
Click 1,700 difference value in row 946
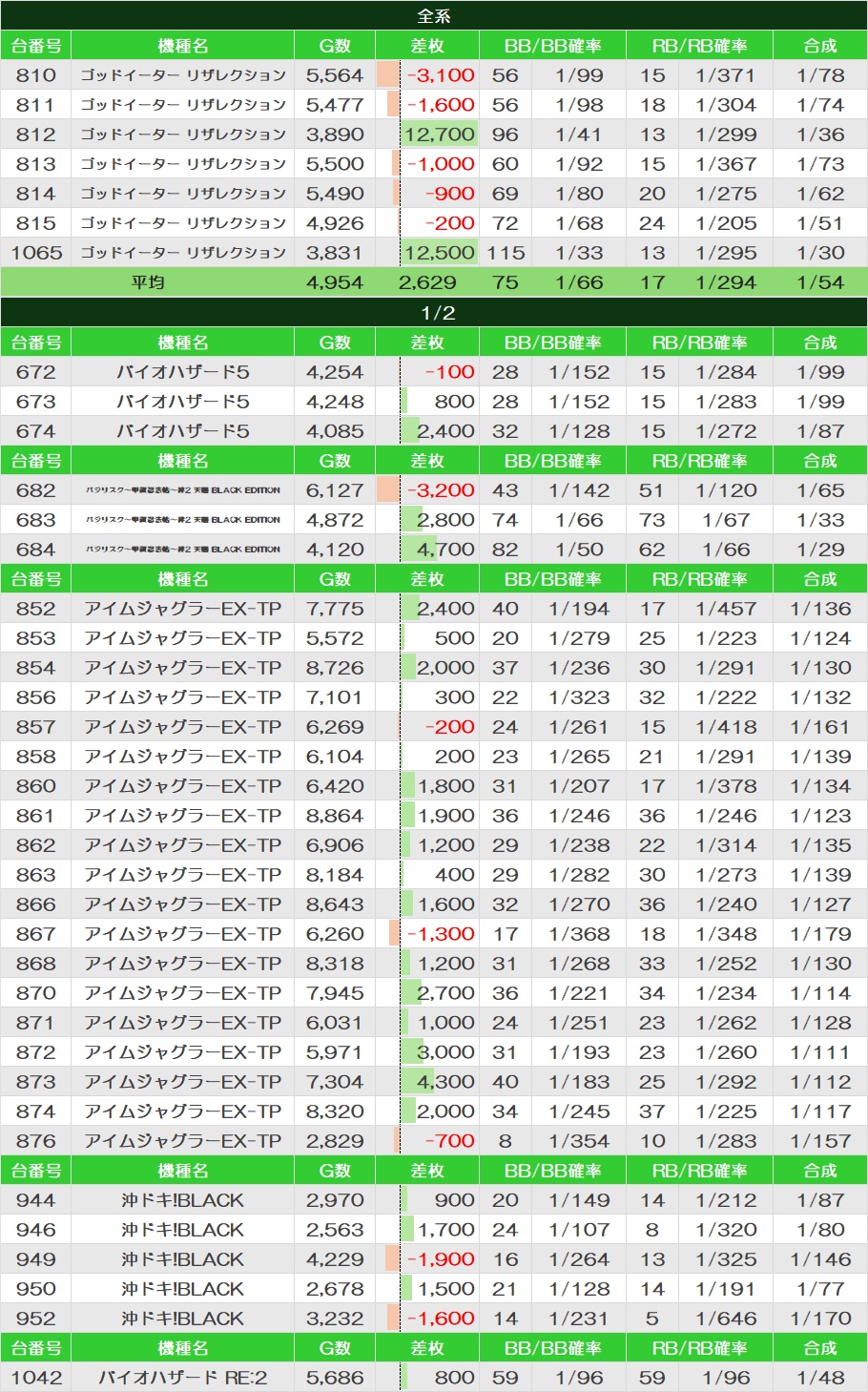tap(445, 1230)
